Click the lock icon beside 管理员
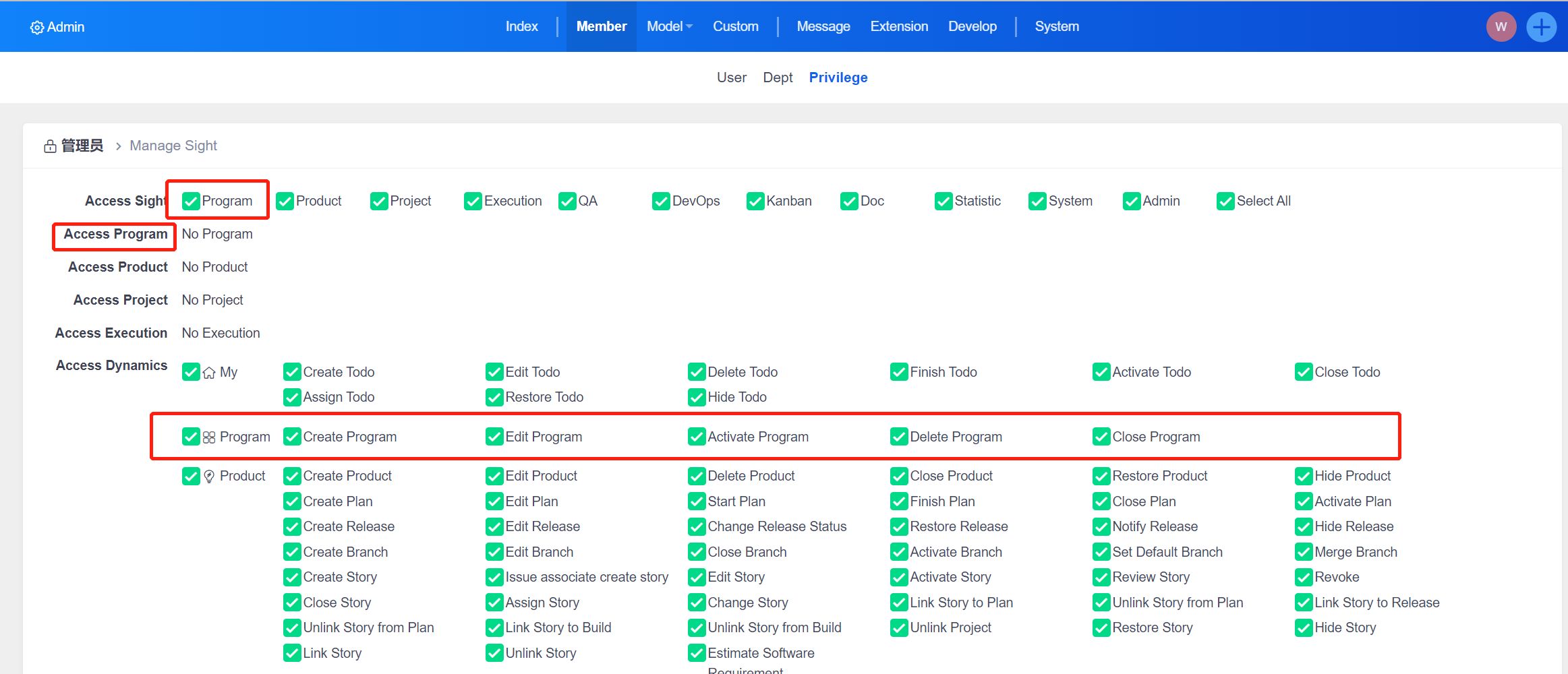 click(50, 146)
